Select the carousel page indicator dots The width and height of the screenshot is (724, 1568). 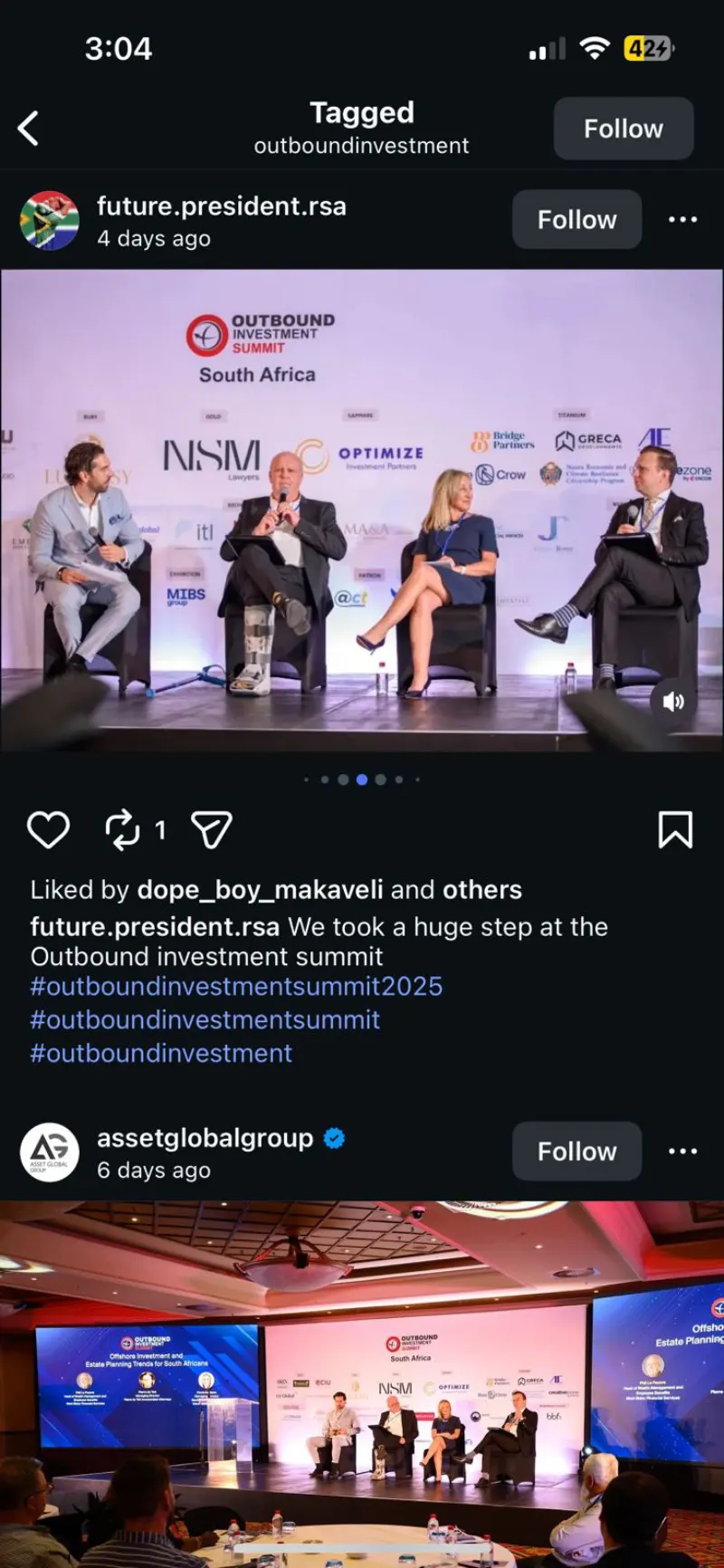tap(362, 779)
